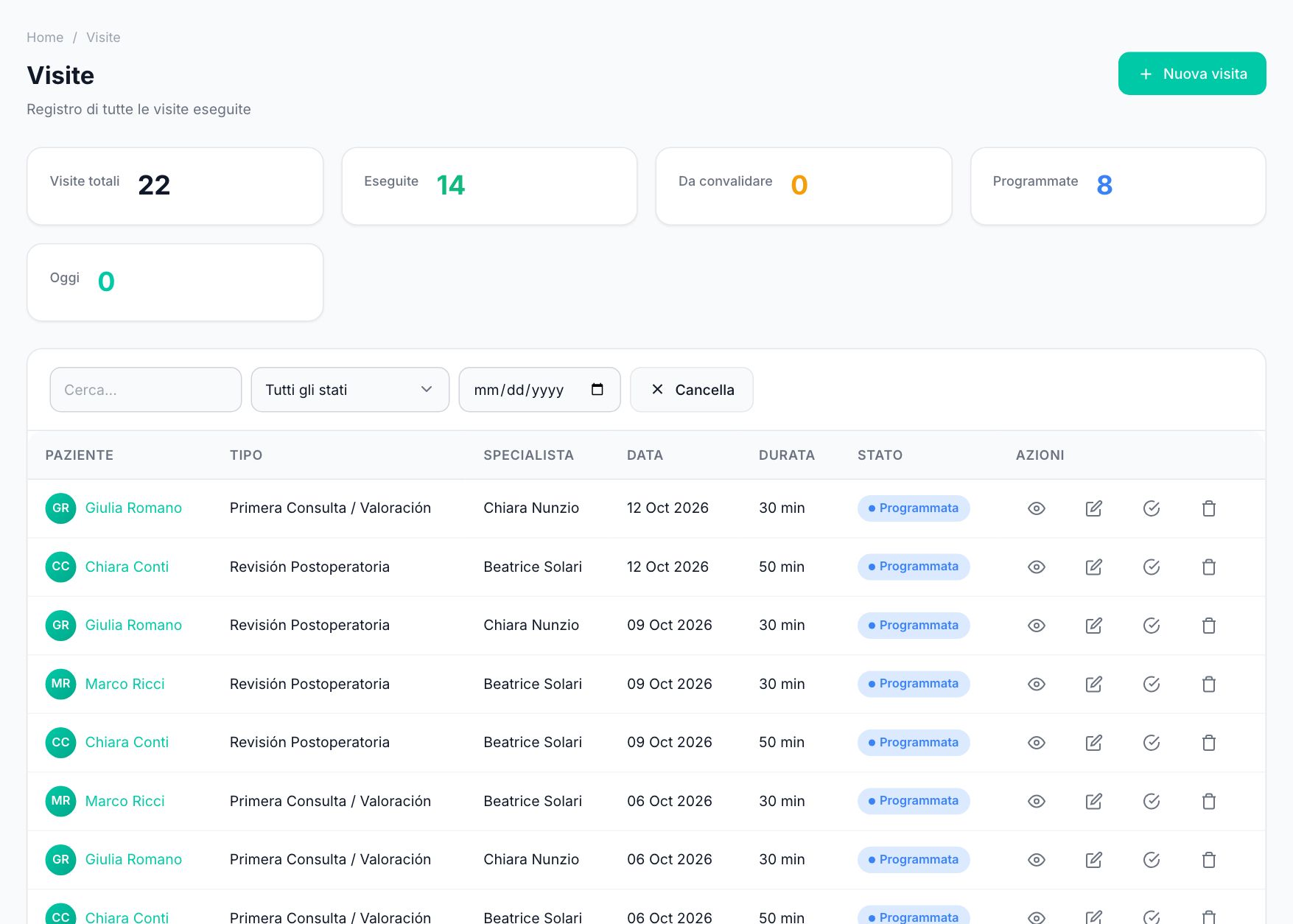Clear filters with the Cancella button
The height and width of the screenshot is (924, 1293).
pyautogui.click(x=691, y=390)
